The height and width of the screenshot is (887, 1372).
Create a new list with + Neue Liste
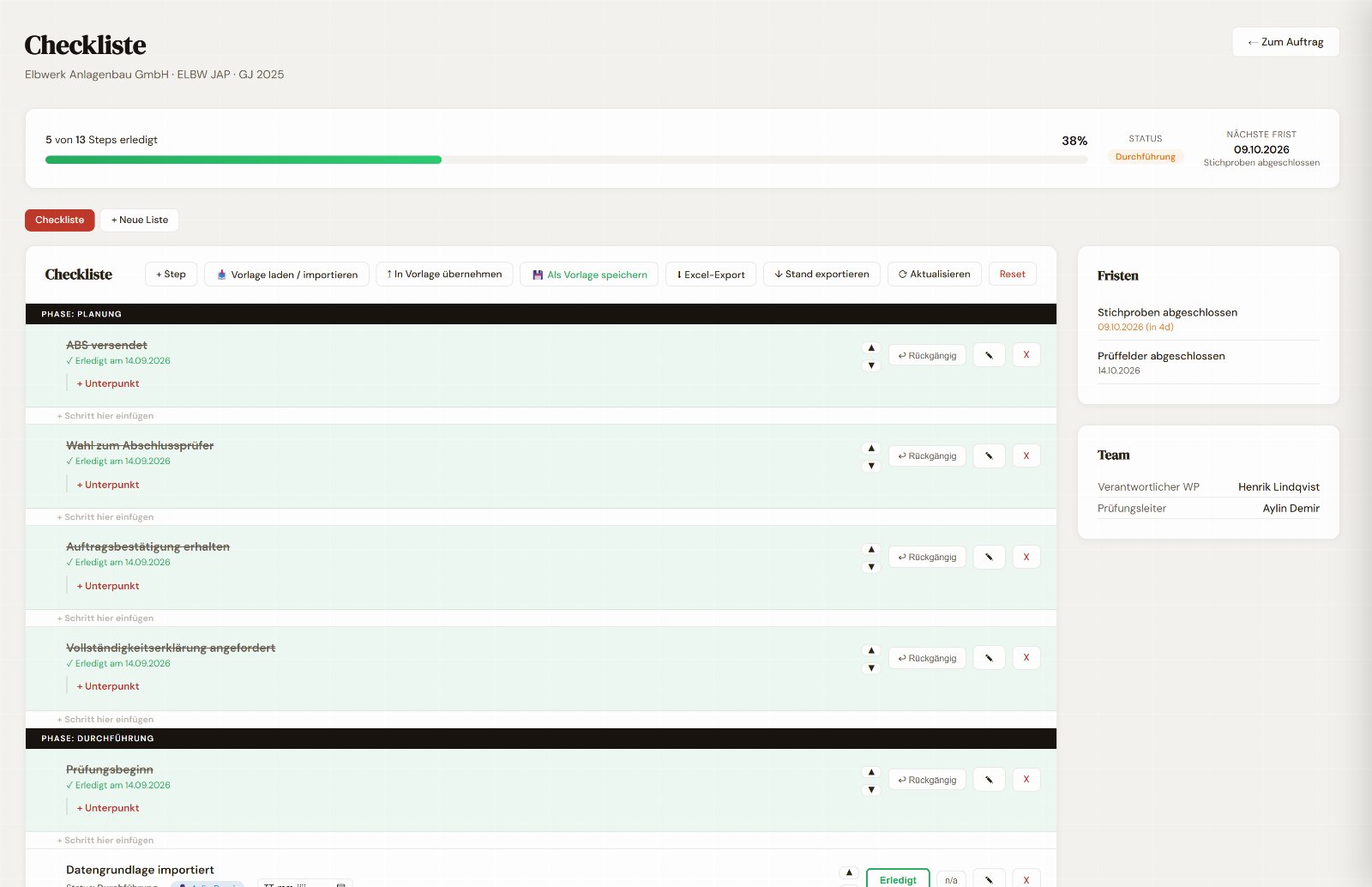tap(140, 220)
